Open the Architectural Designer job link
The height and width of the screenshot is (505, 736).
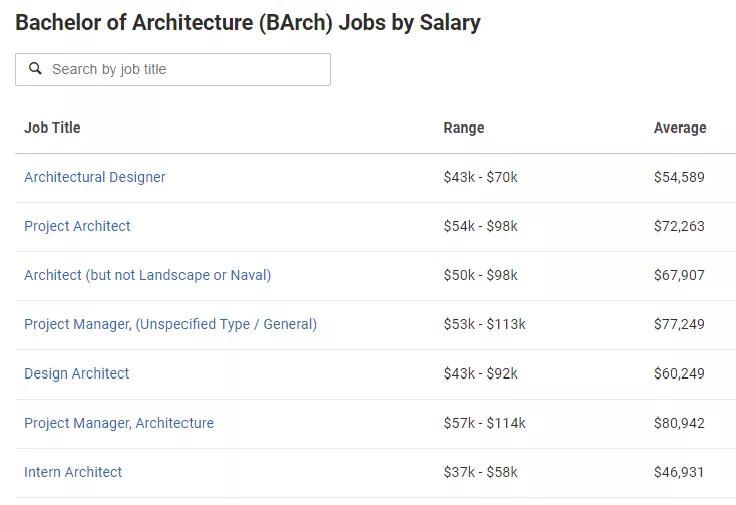(95, 177)
